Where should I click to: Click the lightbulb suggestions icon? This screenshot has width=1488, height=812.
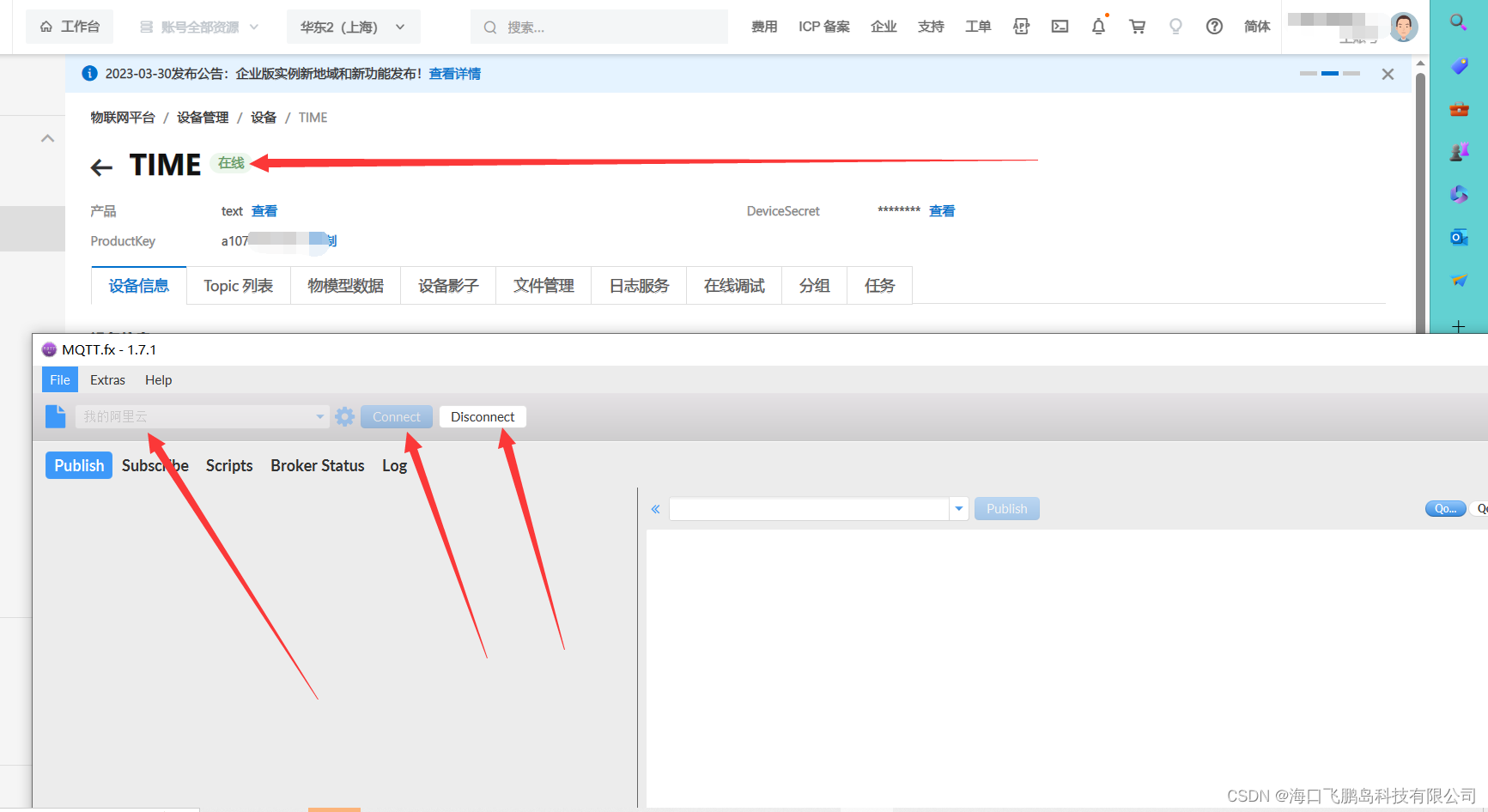pos(1175,27)
